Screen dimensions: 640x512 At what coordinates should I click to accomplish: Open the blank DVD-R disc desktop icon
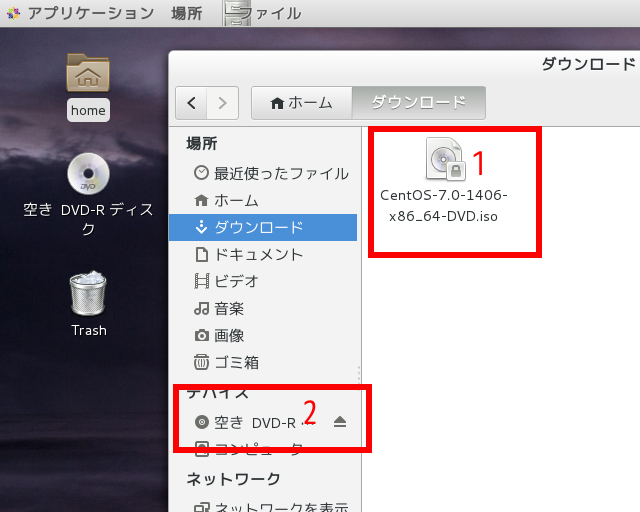(x=88, y=176)
